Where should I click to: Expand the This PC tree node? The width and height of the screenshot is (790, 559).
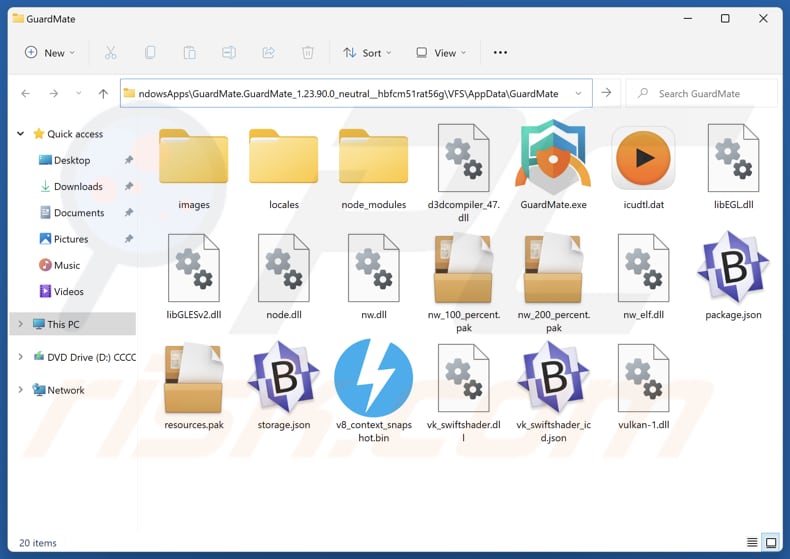click(21, 324)
